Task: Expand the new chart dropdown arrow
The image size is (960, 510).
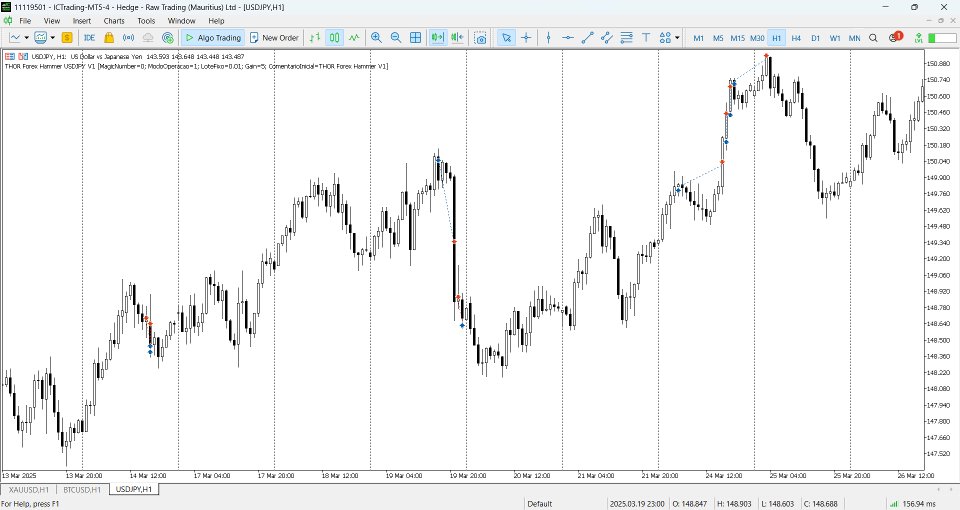Action: [x=26, y=37]
